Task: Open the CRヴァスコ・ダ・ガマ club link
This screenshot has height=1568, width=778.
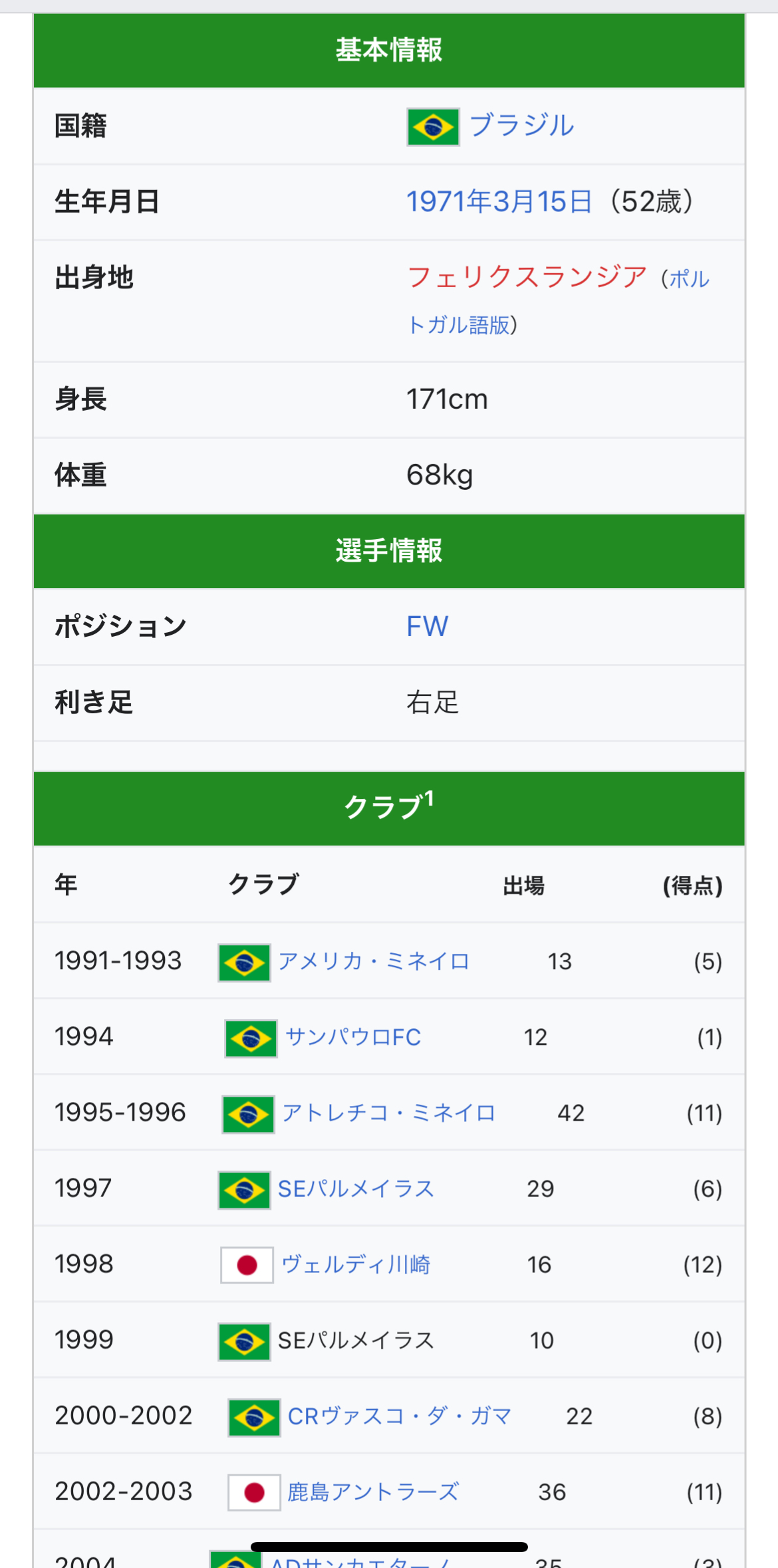Action: point(400,1416)
